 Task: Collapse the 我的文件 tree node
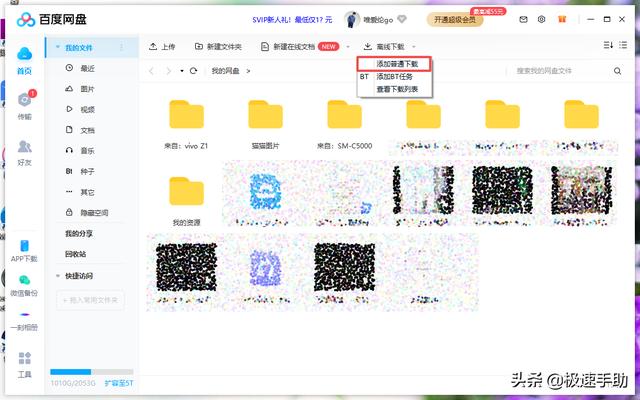pyautogui.click(x=58, y=47)
